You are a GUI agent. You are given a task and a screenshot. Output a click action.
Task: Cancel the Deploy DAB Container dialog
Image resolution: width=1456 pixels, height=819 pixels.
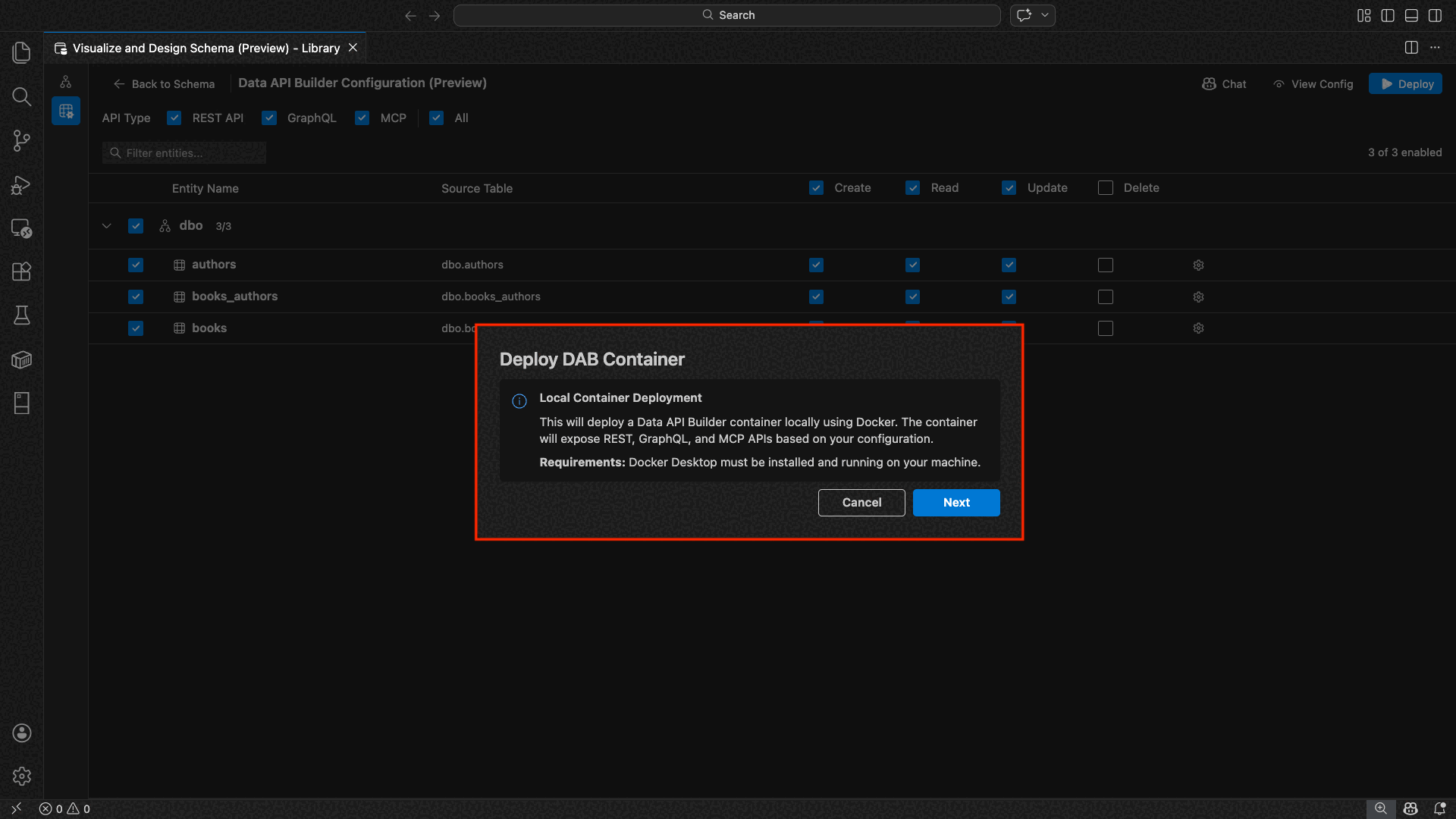[861, 503]
